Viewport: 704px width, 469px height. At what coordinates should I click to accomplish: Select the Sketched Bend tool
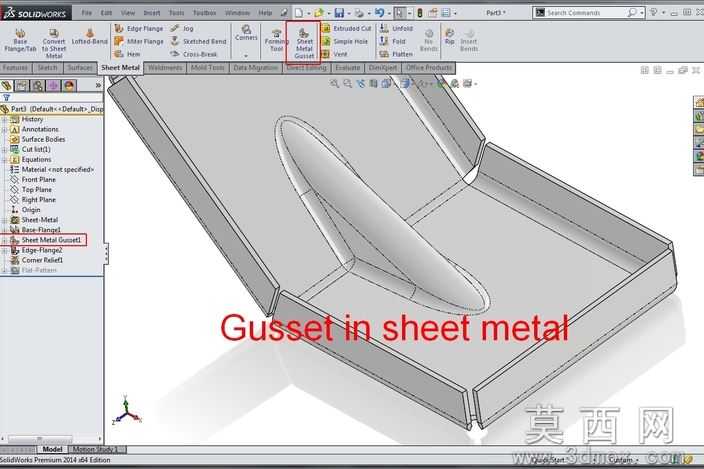point(198,41)
